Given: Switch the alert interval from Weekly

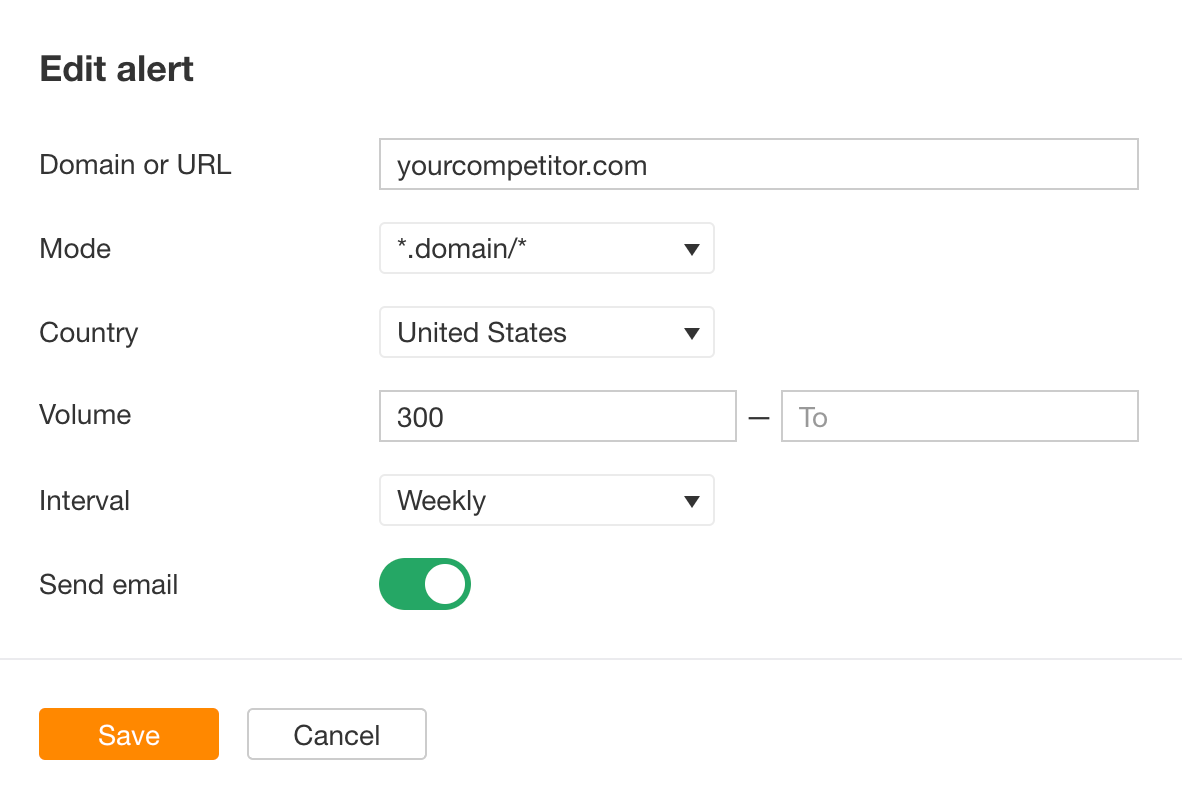Looking at the screenshot, I should pos(546,500).
